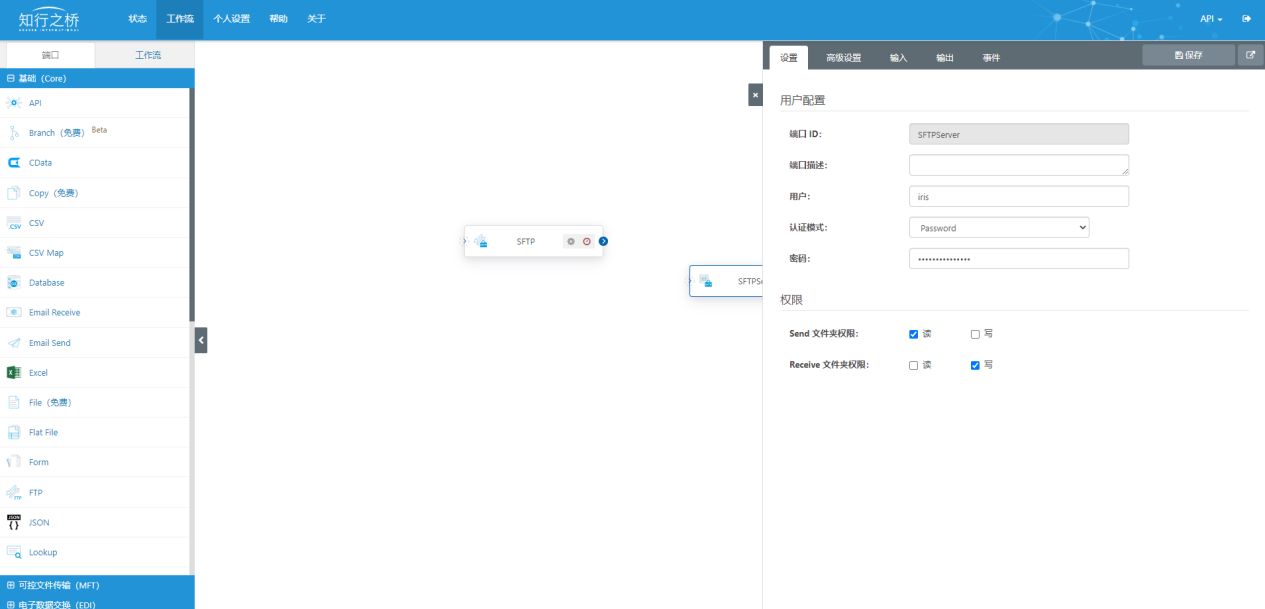Viewport: 1265px width, 609px height.
Task: Click the 端口描述 text field
Action: pyautogui.click(x=1018, y=165)
